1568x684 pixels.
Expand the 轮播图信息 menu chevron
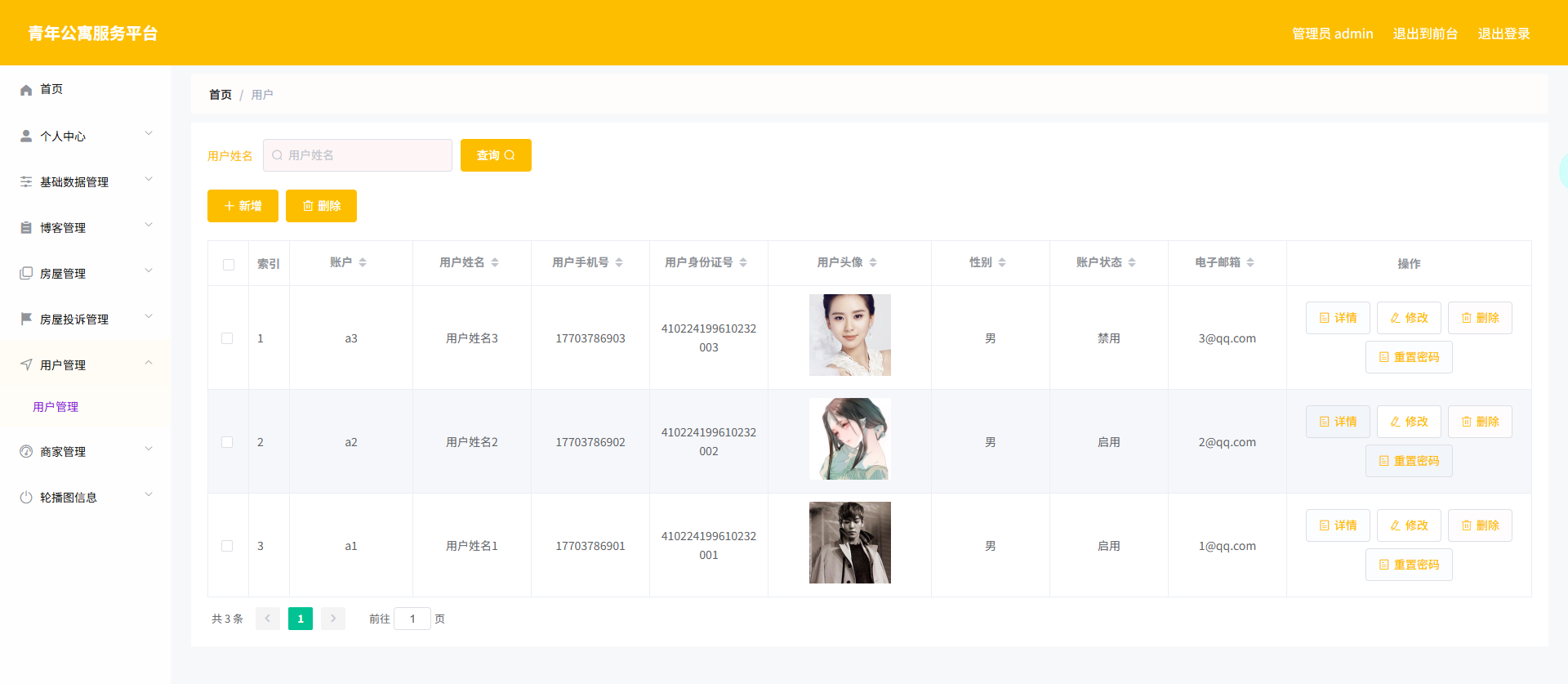(x=149, y=494)
